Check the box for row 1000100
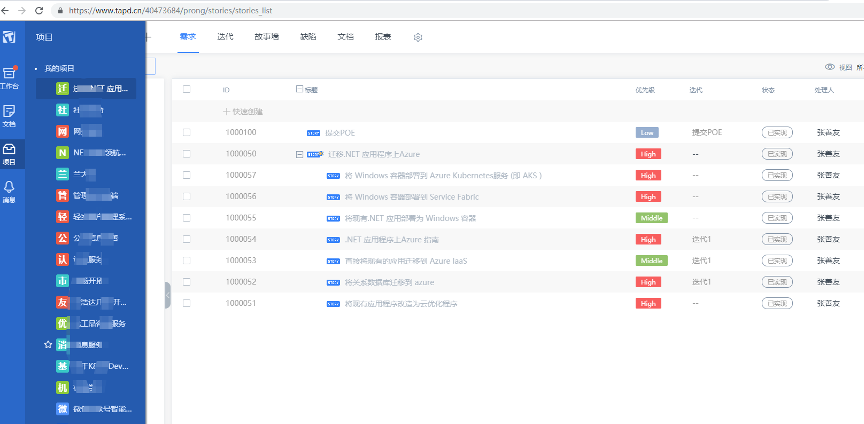The width and height of the screenshot is (864, 424). click(x=186, y=132)
